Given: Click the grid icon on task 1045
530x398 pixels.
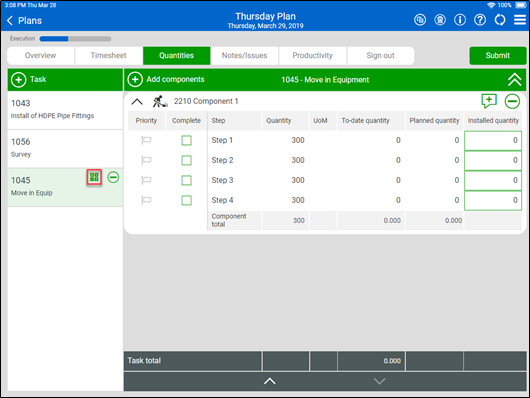Looking at the screenshot, I should (x=94, y=177).
